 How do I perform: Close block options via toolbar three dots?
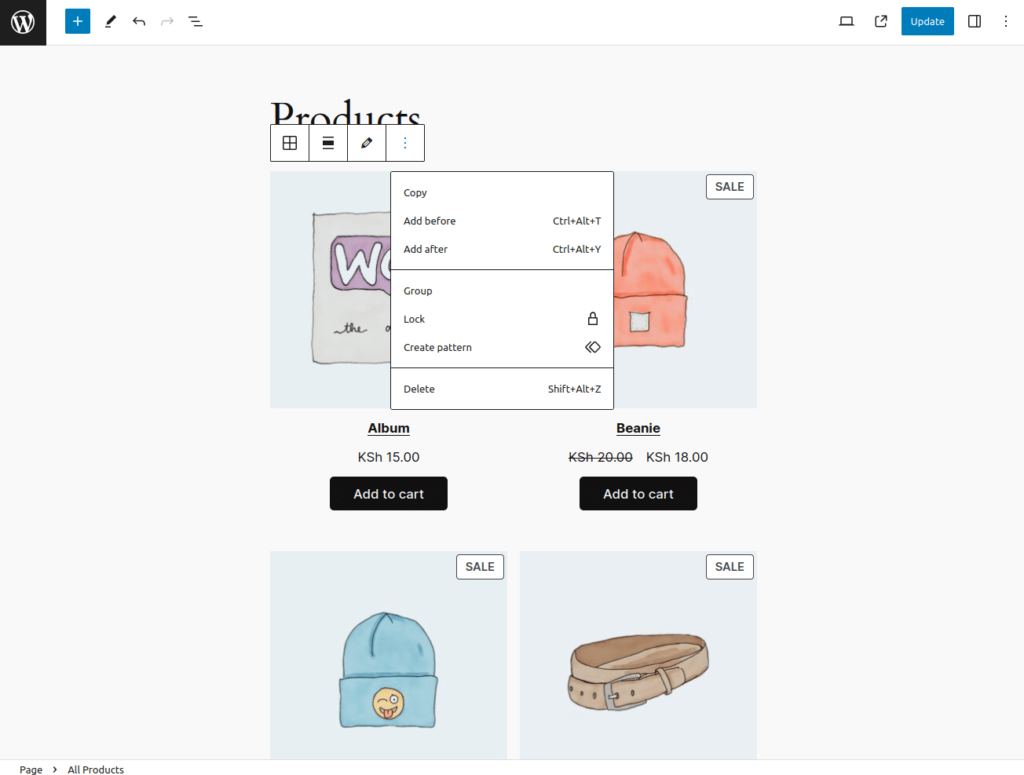pos(405,143)
